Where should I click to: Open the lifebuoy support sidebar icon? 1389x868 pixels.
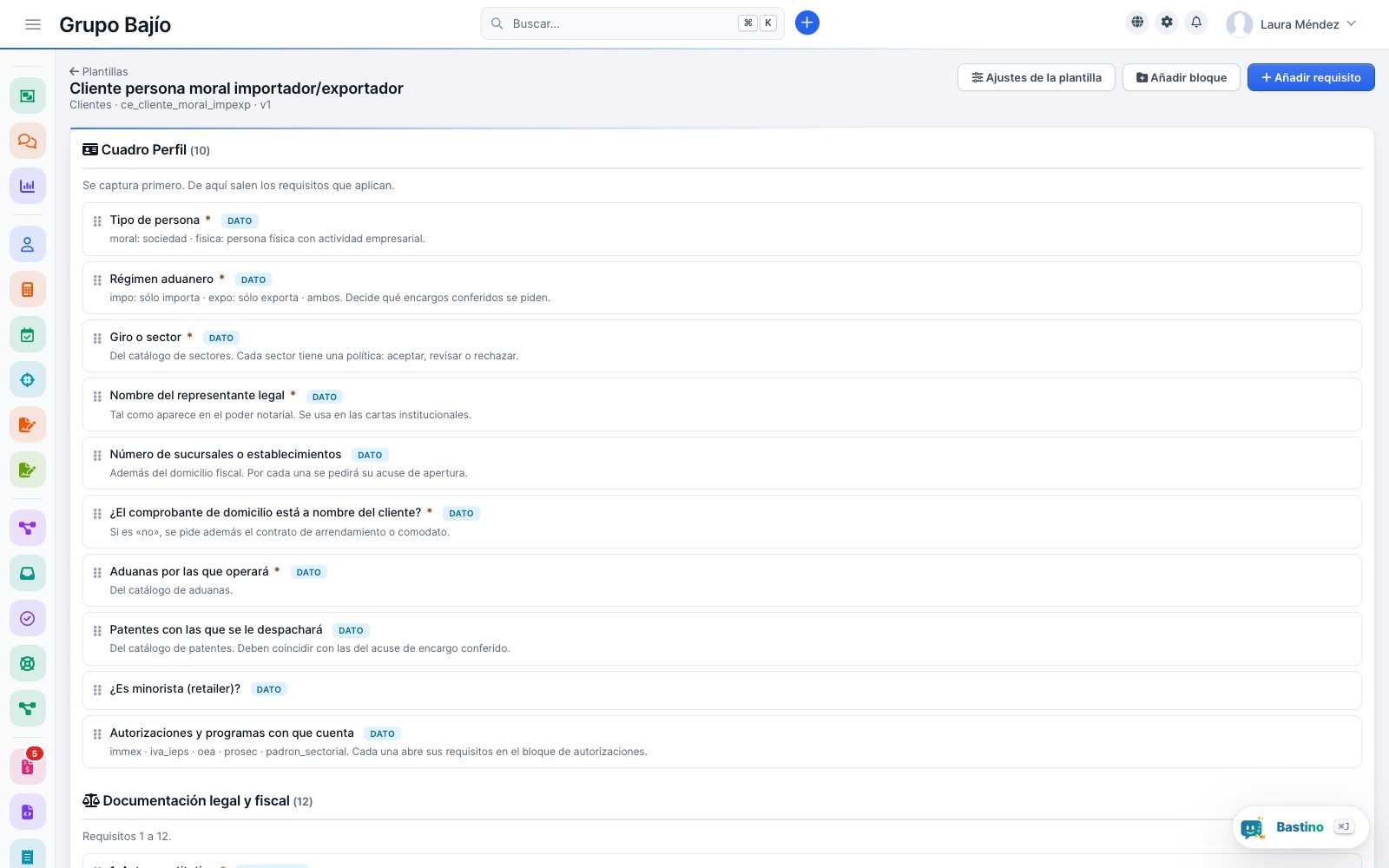(x=28, y=663)
